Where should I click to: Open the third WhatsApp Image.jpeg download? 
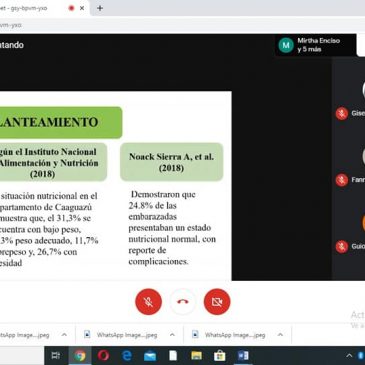pyautogui.click(x=235, y=335)
